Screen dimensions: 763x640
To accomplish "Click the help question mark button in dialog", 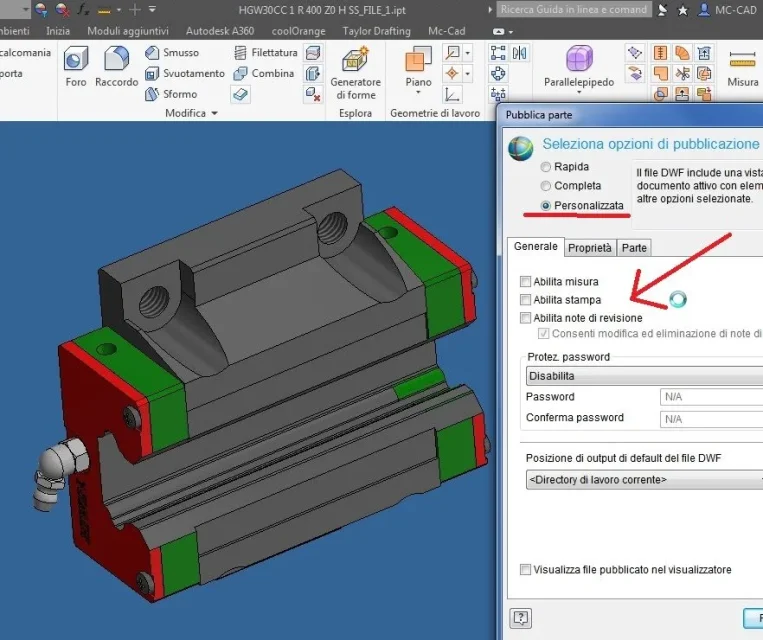I will coord(521,618).
